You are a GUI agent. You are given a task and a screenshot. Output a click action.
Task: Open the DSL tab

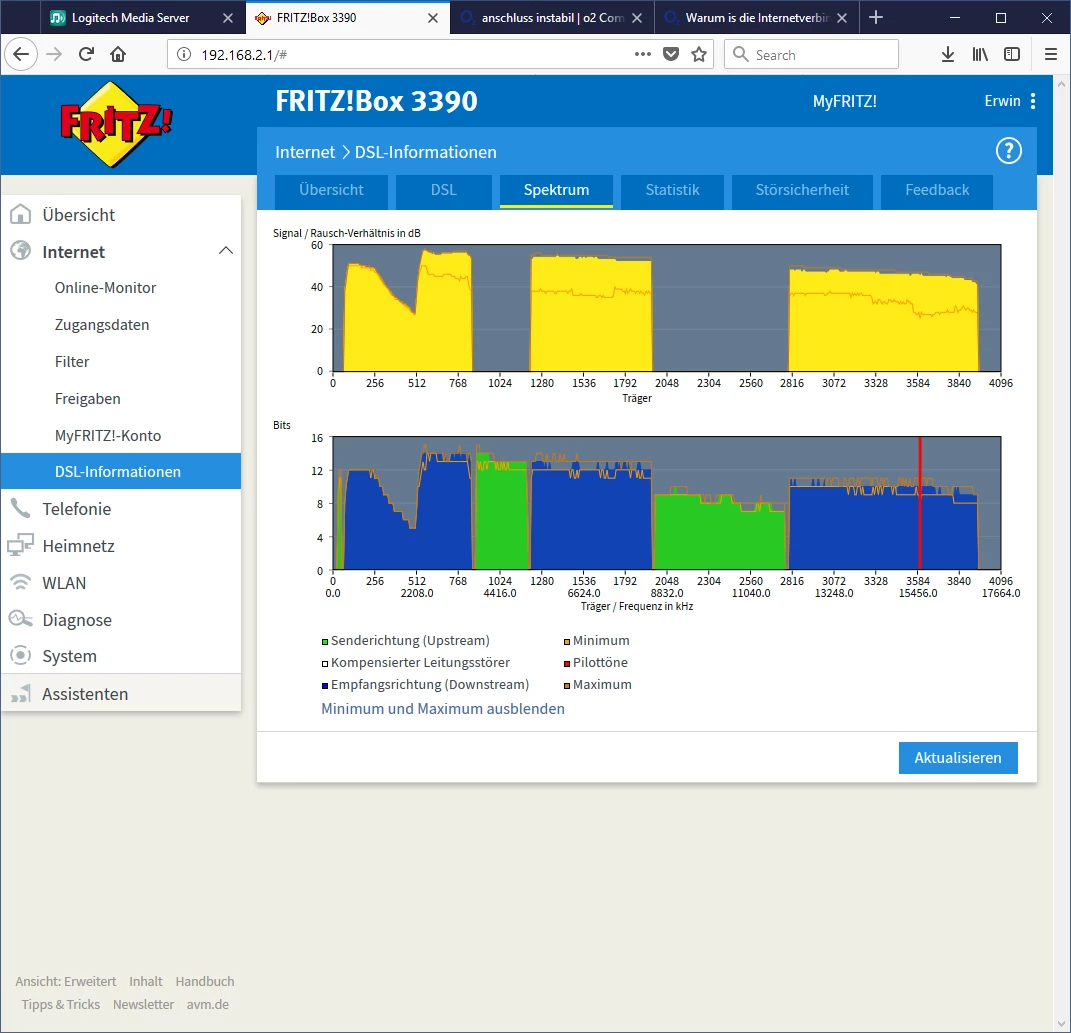click(443, 191)
